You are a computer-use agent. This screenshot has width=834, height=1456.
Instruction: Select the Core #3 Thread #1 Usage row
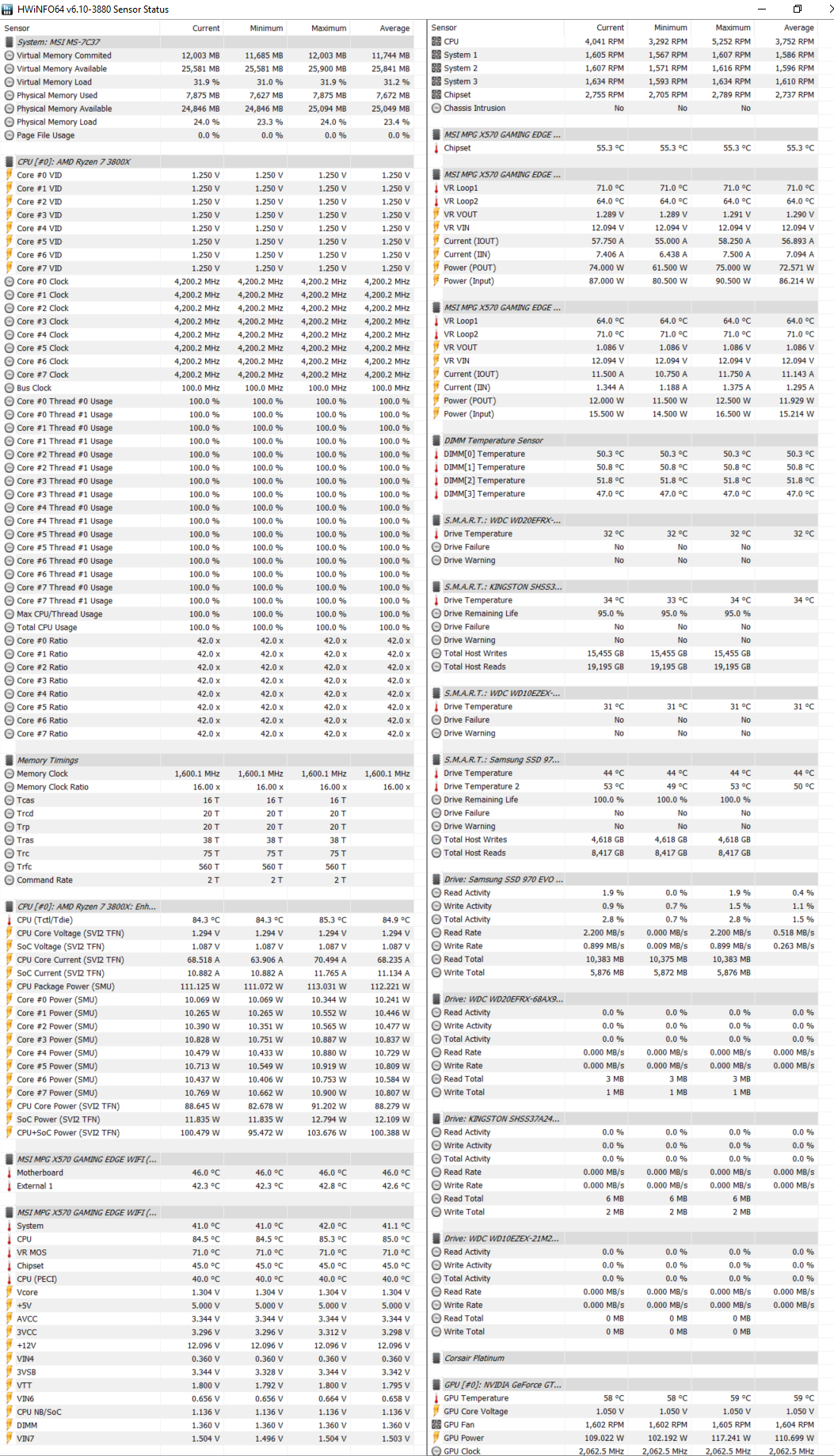(208, 494)
